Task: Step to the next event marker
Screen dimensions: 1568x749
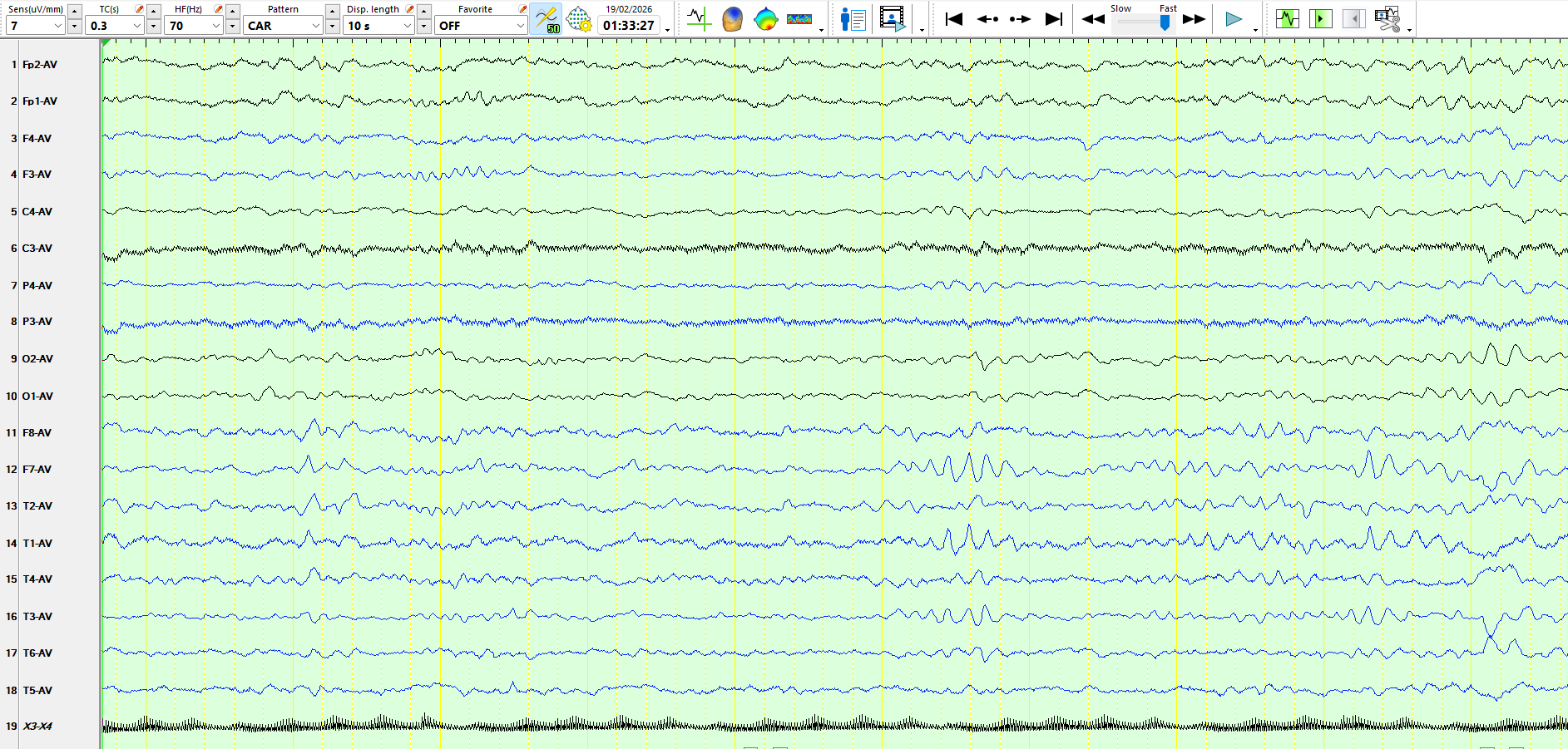Action: click(x=1020, y=18)
